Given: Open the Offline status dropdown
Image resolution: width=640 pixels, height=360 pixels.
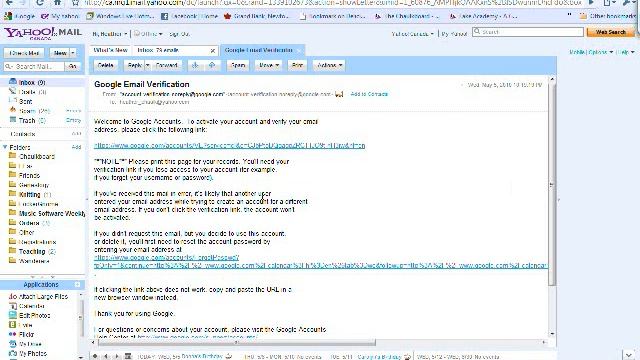Looking at the screenshot, I should point(148,34).
